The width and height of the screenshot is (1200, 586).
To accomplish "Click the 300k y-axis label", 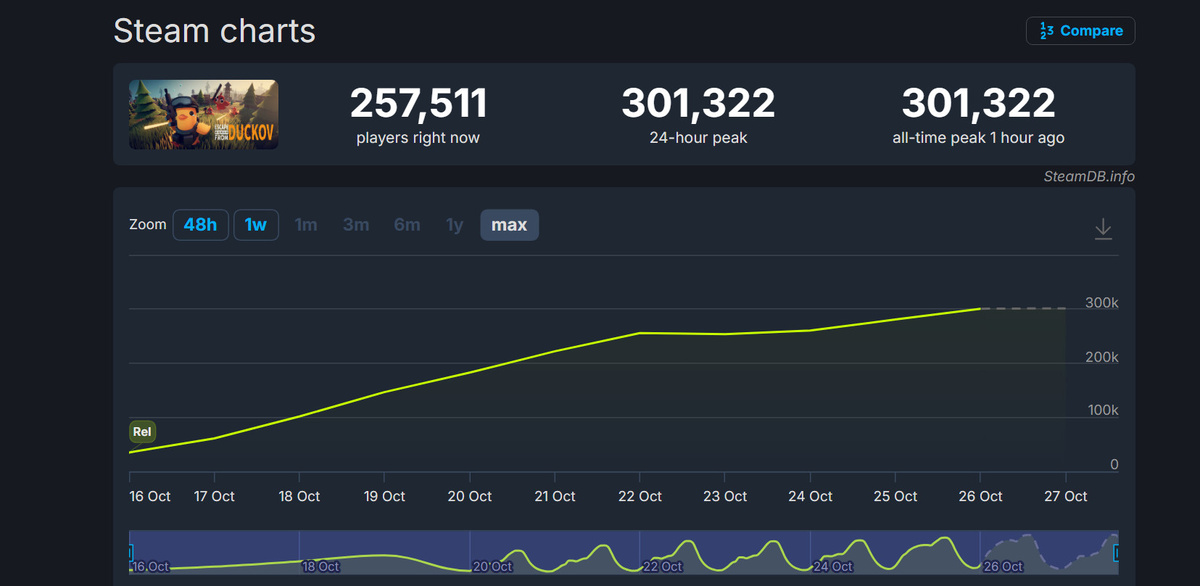I will click(1102, 303).
